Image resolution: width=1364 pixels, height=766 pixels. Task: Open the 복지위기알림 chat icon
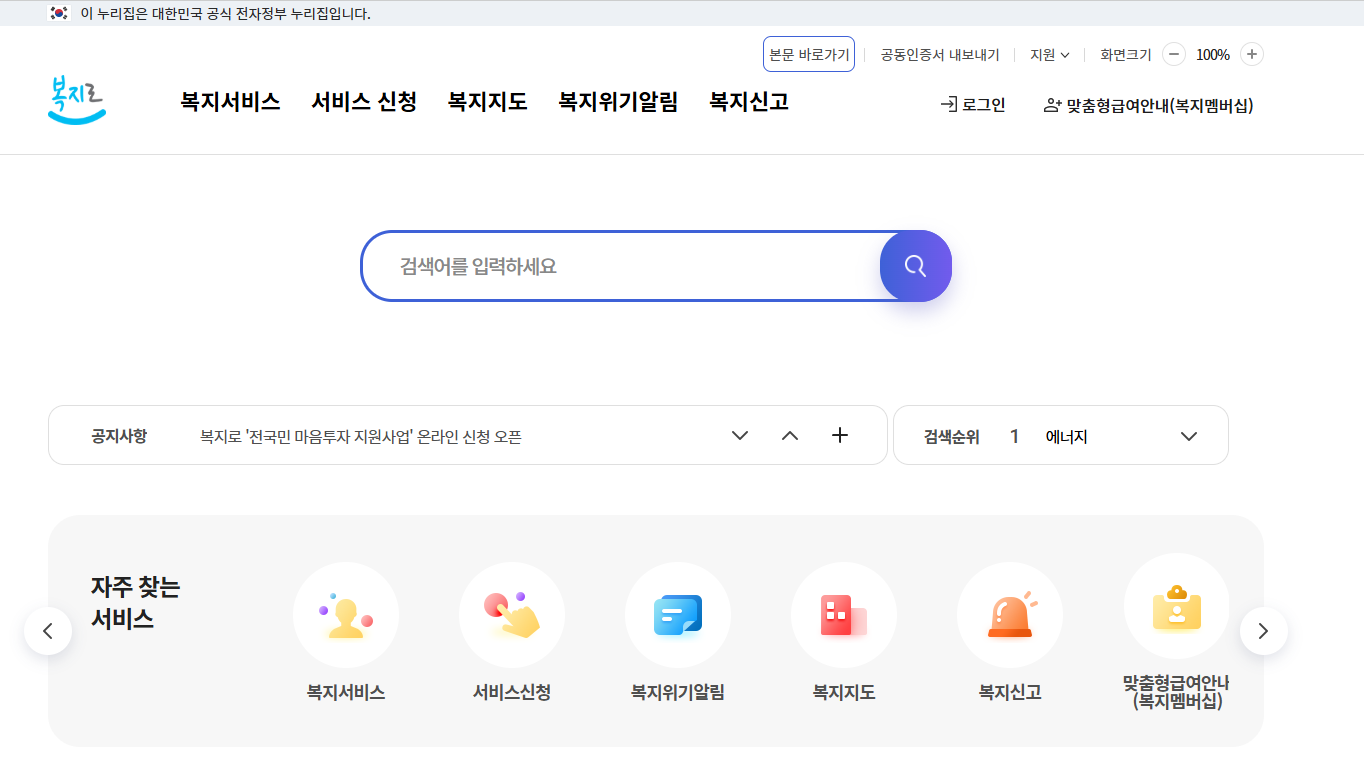point(678,615)
